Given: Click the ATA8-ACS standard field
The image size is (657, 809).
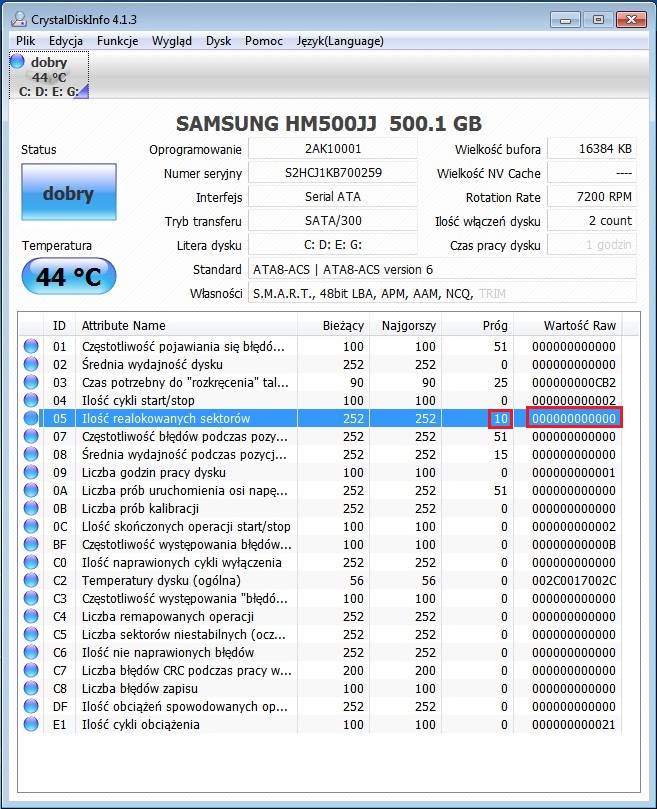Looking at the screenshot, I should coord(442,269).
